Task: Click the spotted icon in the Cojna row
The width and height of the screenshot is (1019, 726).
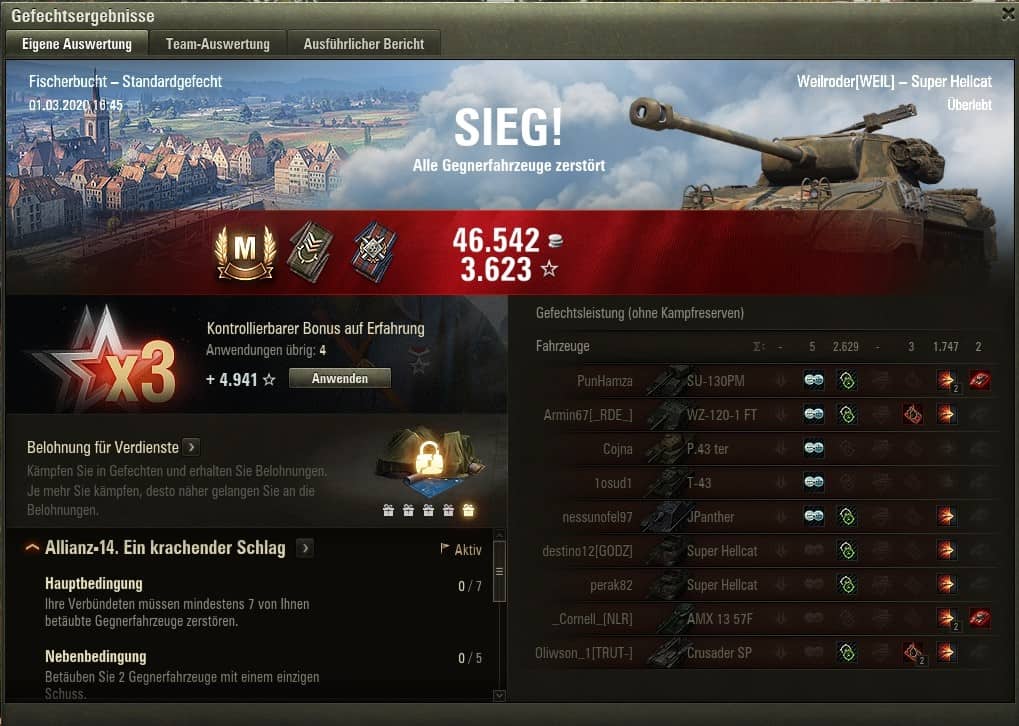Action: click(x=814, y=448)
